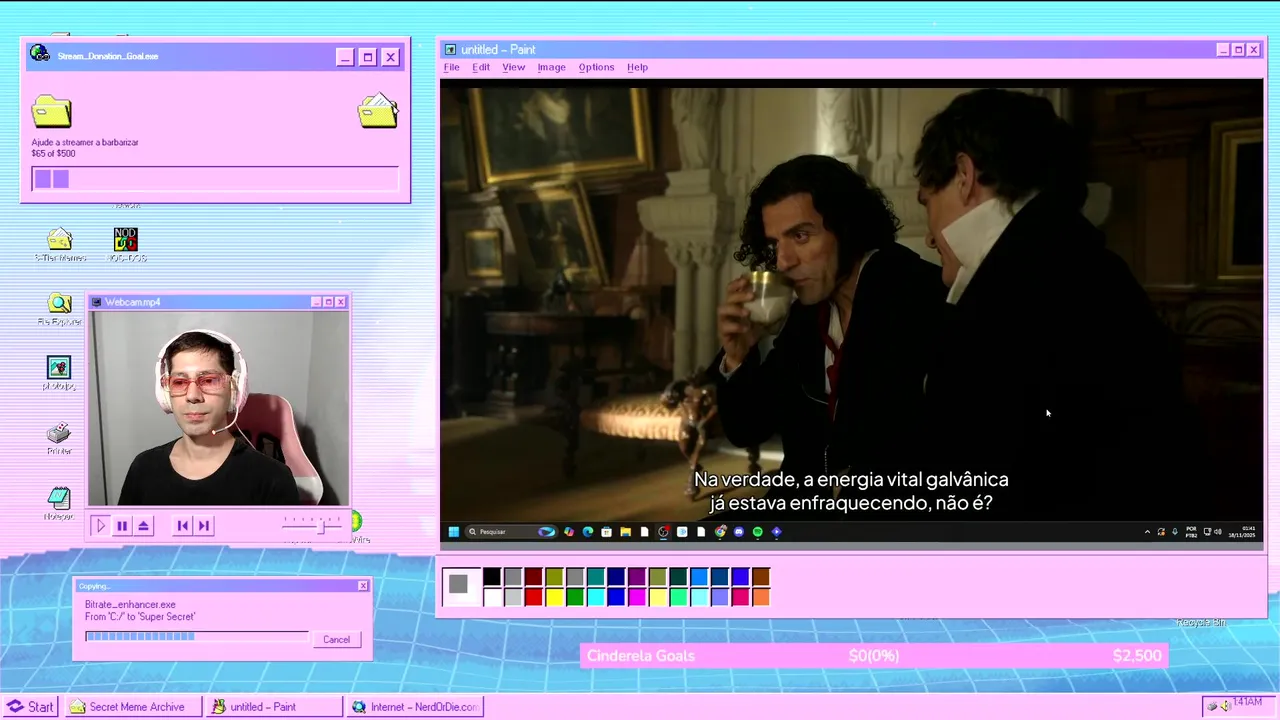
Task: Switch to untitled - Paint taskbar item
Action: click(274, 706)
